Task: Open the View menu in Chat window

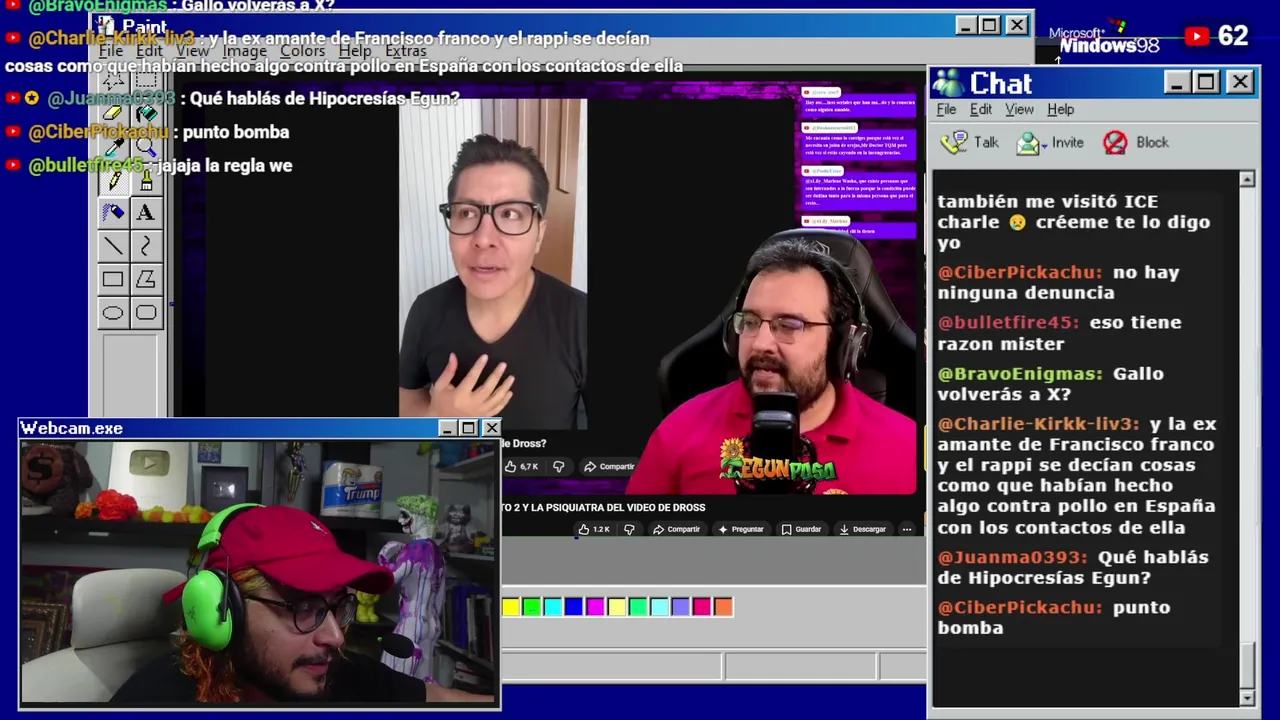Action: 1019,109
